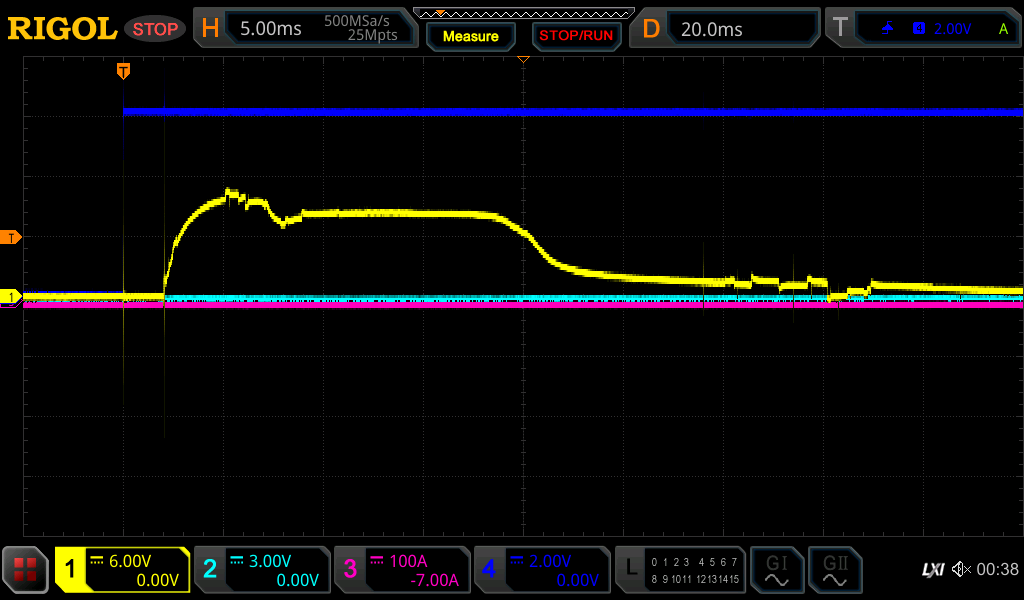Viewport: 1024px width, 600px height.
Task: Toggle channel 3 with 100A scale
Action: pos(402,570)
